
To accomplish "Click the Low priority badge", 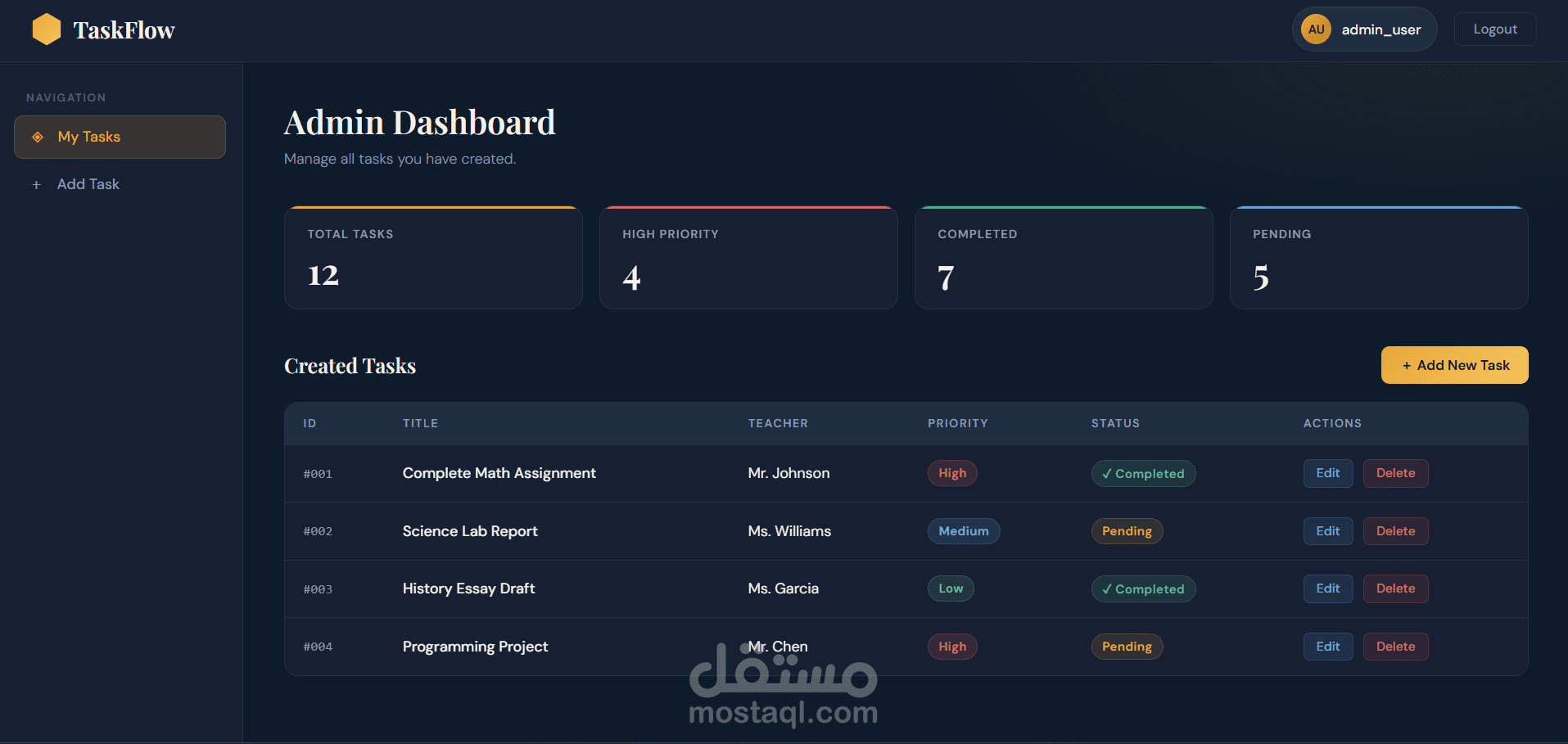I will pos(951,588).
